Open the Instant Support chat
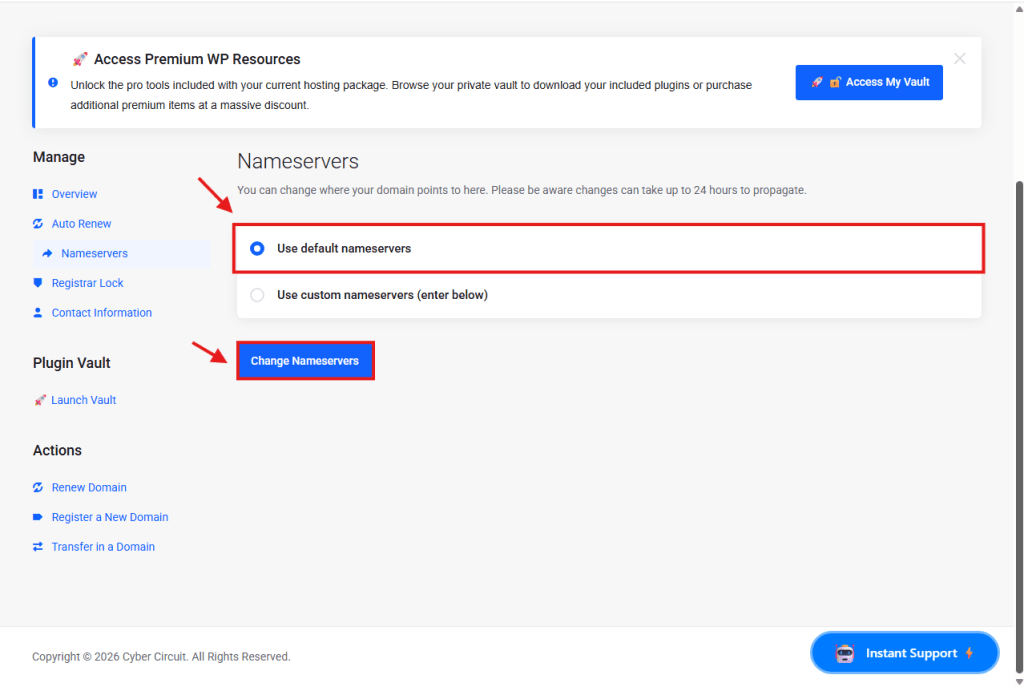The image size is (1024, 687). pos(904,653)
